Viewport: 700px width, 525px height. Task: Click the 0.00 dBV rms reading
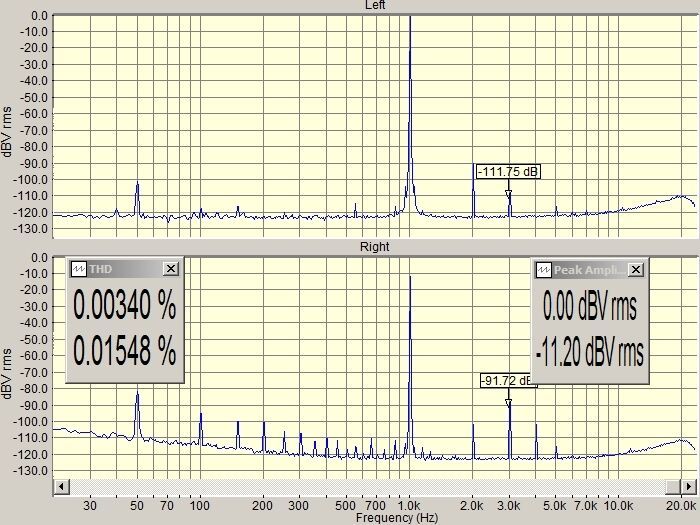(x=590, y=306)
